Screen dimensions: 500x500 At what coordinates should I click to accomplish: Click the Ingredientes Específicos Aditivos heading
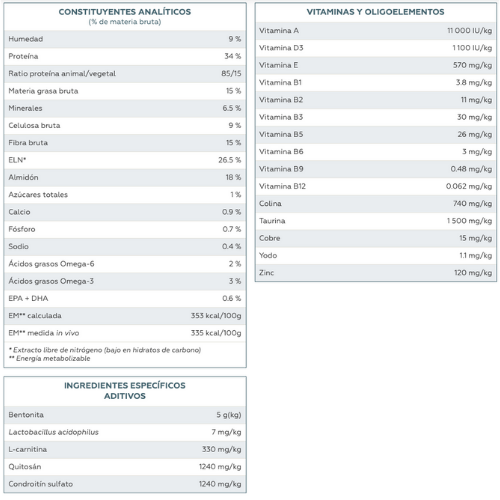pyautogui.click(x=125, y=391)
